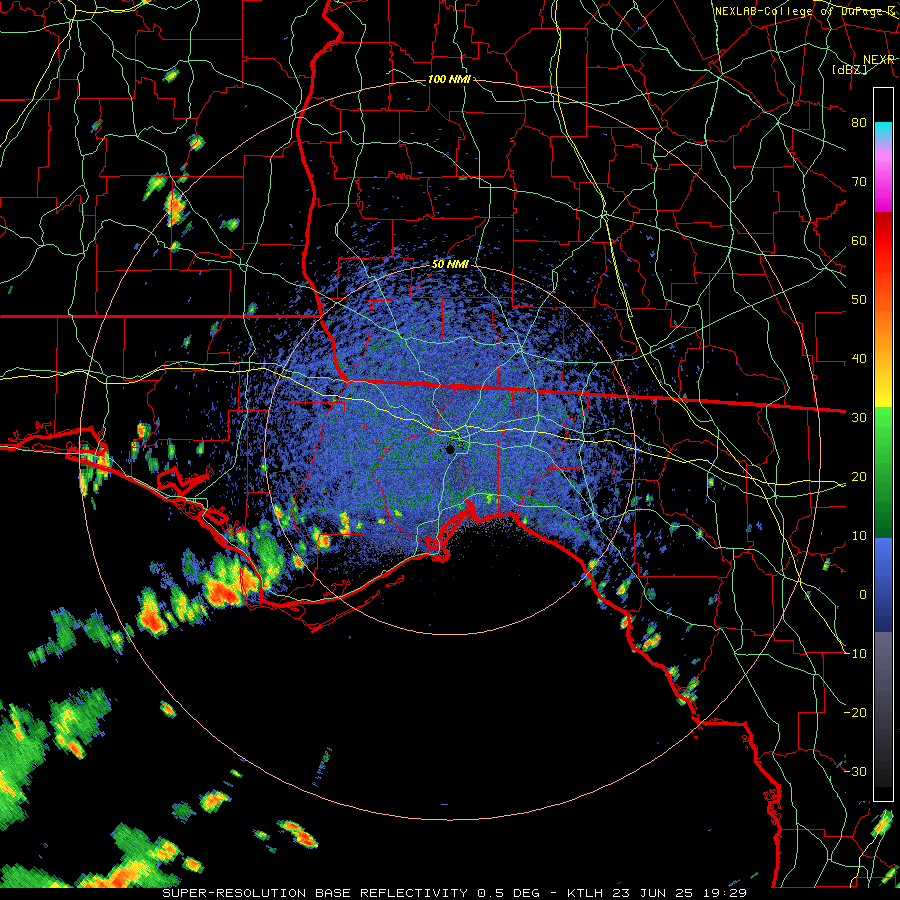Click the NEXLAB-College of DuPage credit text
This screenshot has height=900, width=900.
click(804, 11)
